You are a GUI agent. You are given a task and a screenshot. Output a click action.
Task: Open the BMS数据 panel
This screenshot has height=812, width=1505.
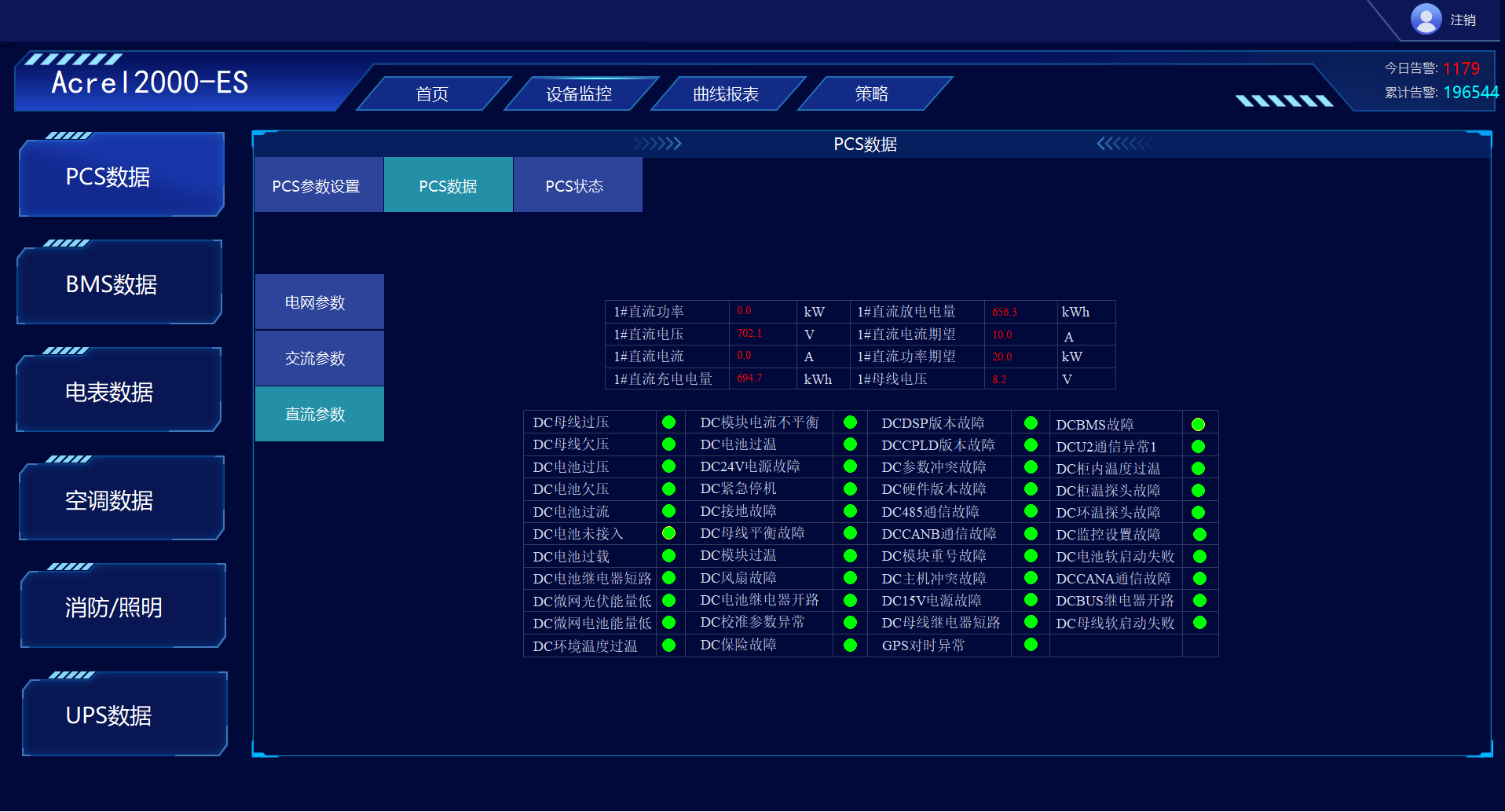(x=118, y=283)
